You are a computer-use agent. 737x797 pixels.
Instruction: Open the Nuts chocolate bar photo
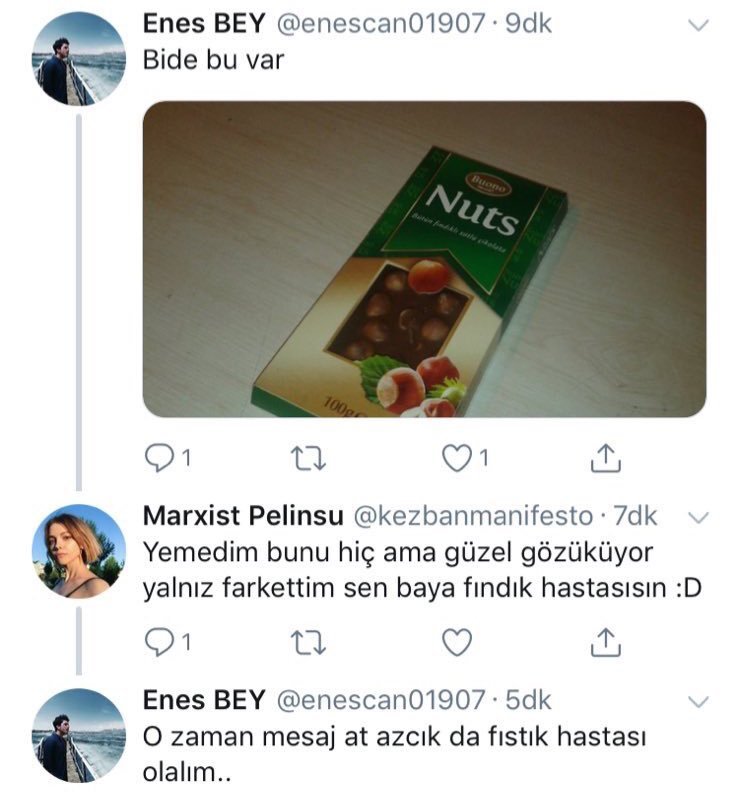pyautogui.click(x=424, y=259)
